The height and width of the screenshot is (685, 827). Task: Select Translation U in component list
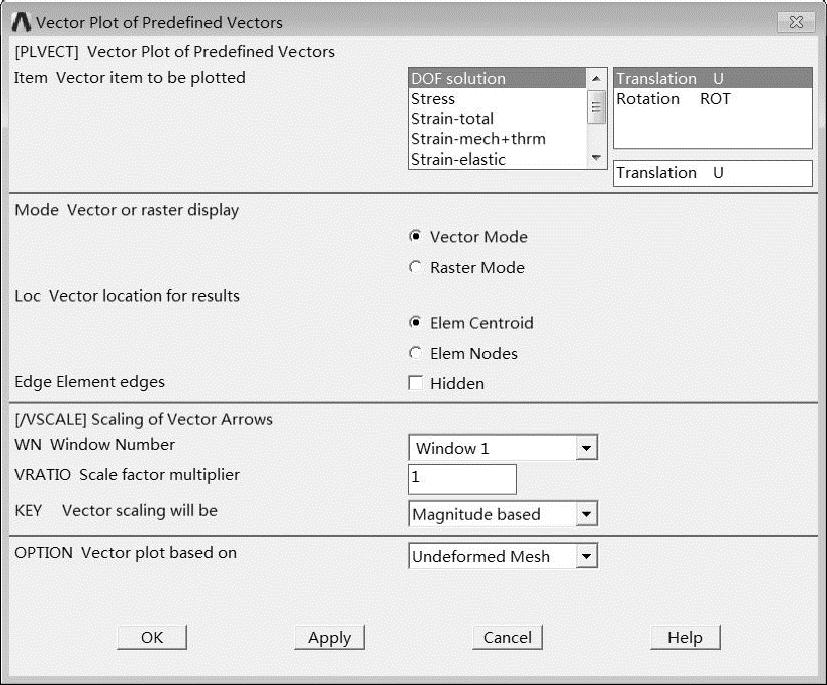click(x=713, y=79)
